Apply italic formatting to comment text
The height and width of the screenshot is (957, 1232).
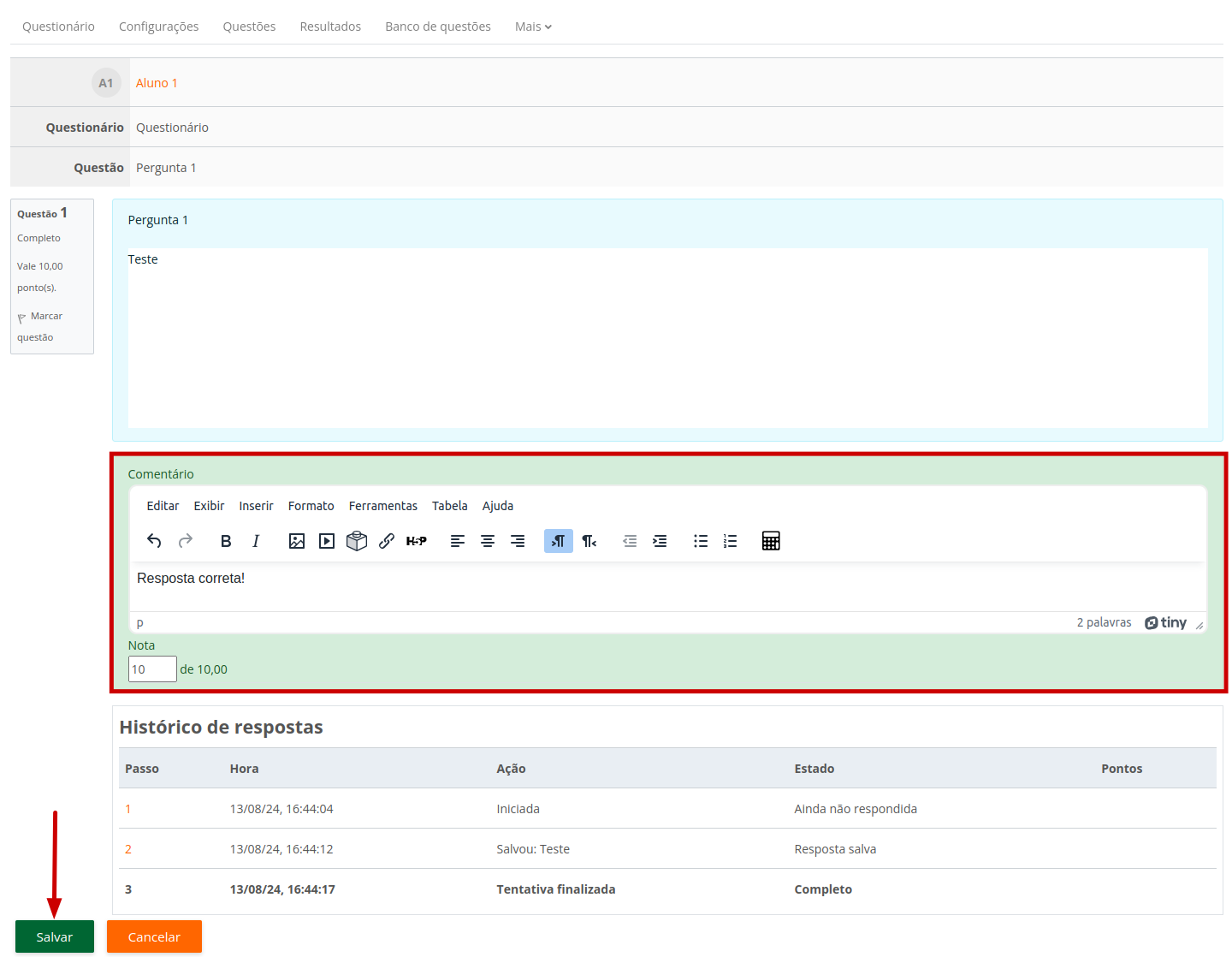(x=256, y=541)
